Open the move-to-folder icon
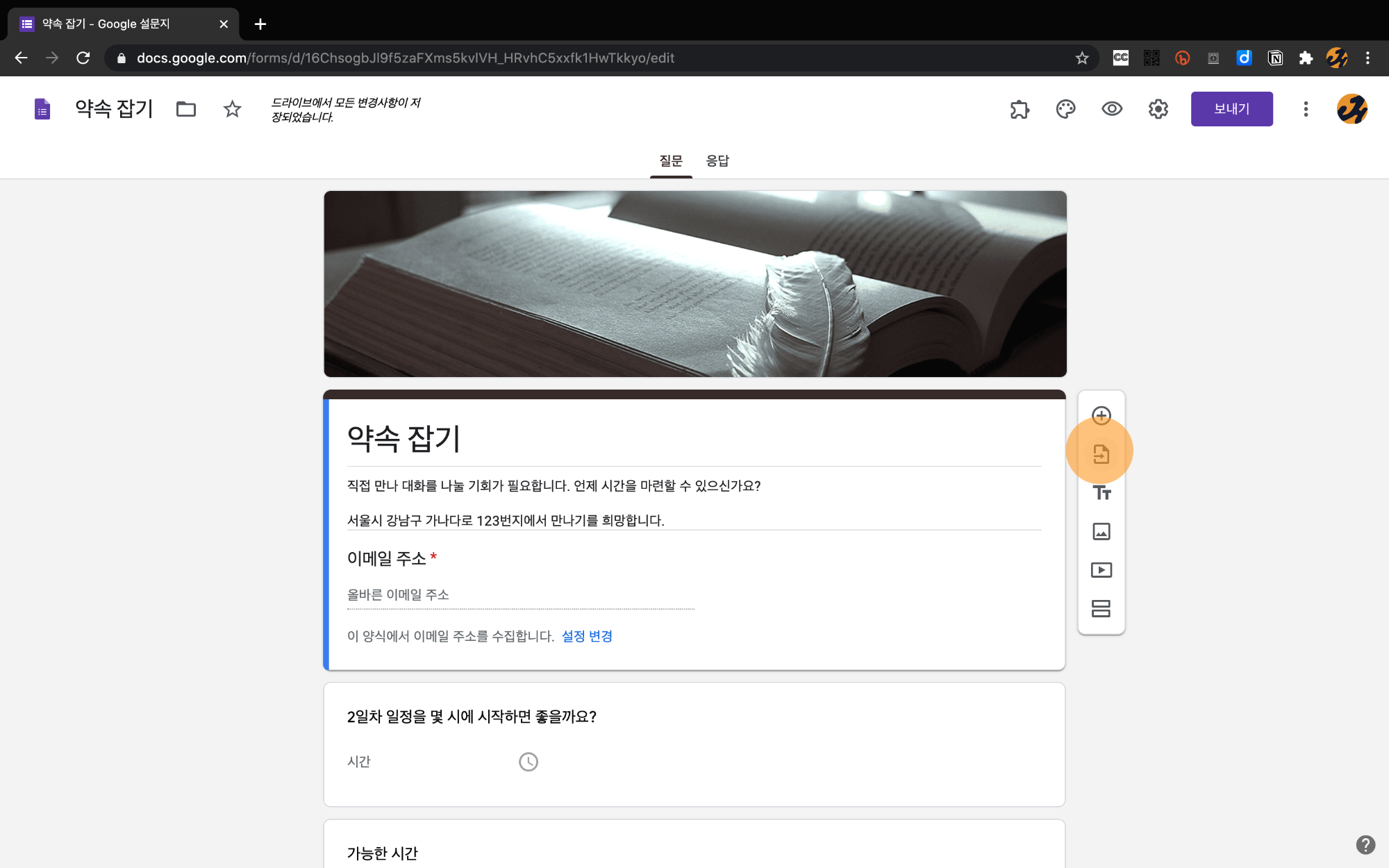Viewport: 1389px width, 868px height. coord(186,109)
